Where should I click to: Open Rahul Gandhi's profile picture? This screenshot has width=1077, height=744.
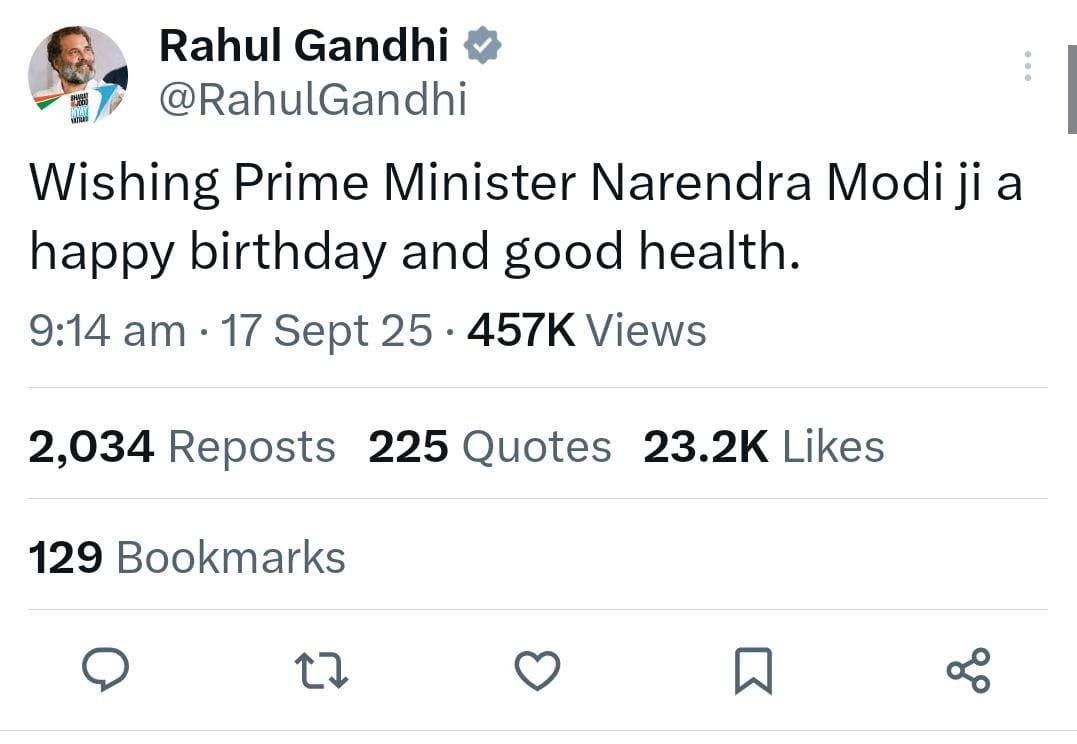point(78,75)
